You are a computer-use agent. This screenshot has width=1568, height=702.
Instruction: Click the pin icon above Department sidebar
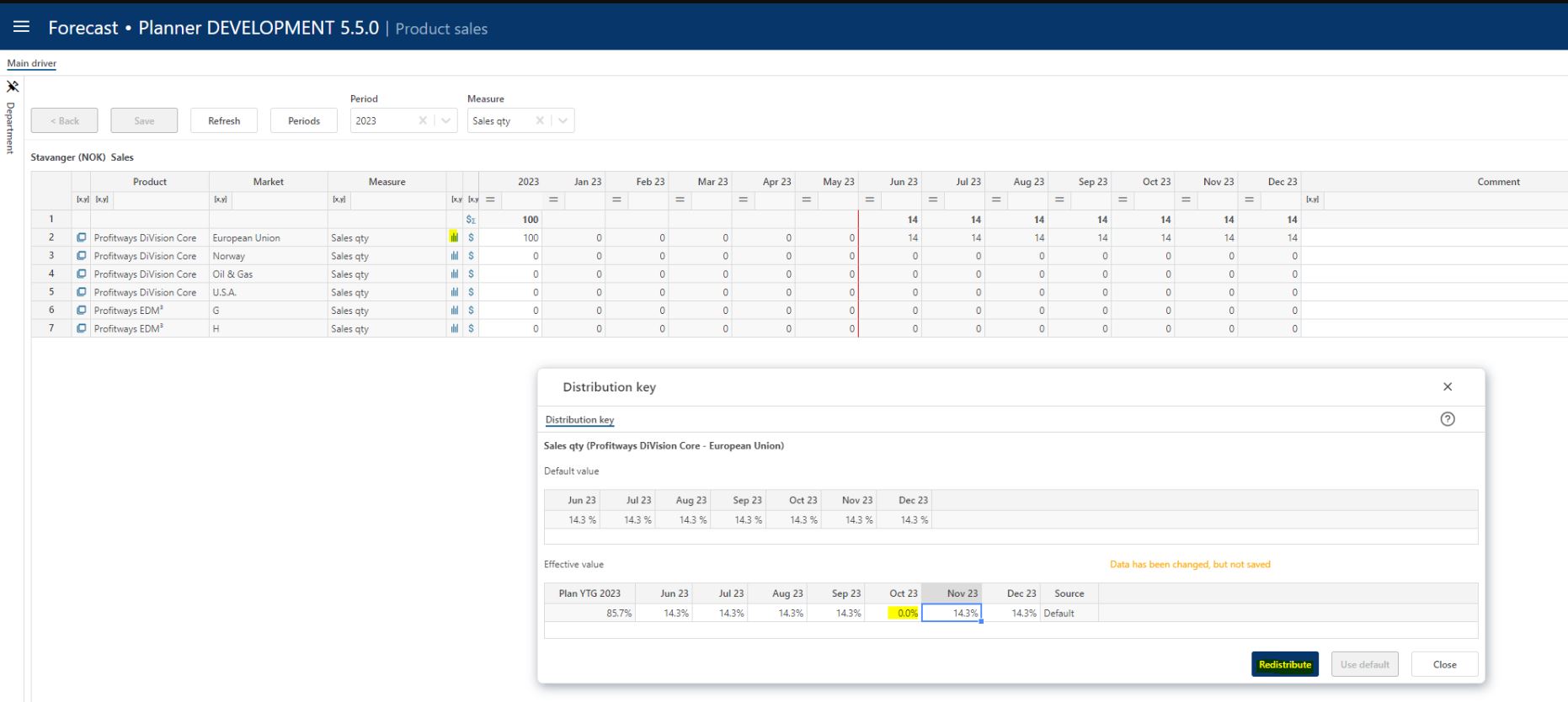pyautogui.click(x=13, y=86)
